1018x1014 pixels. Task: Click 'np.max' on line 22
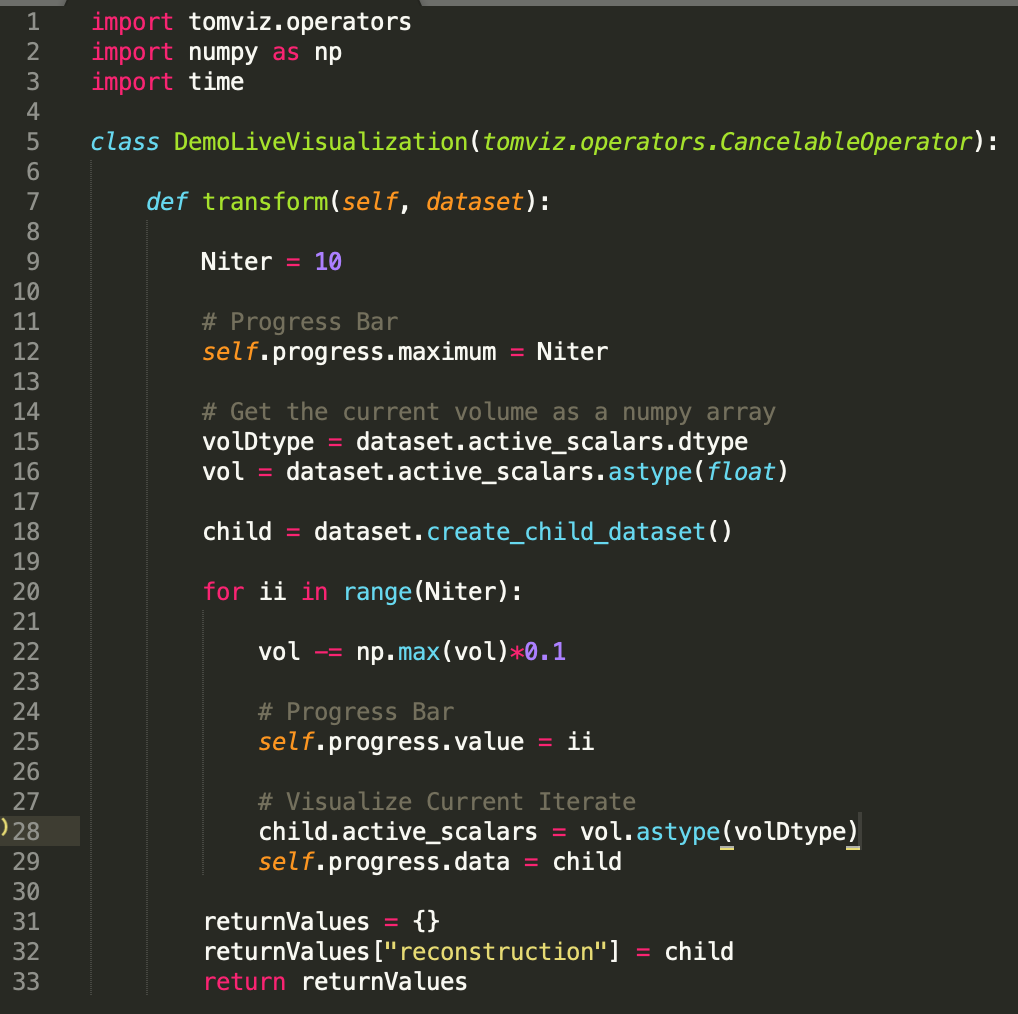(398, 652)
